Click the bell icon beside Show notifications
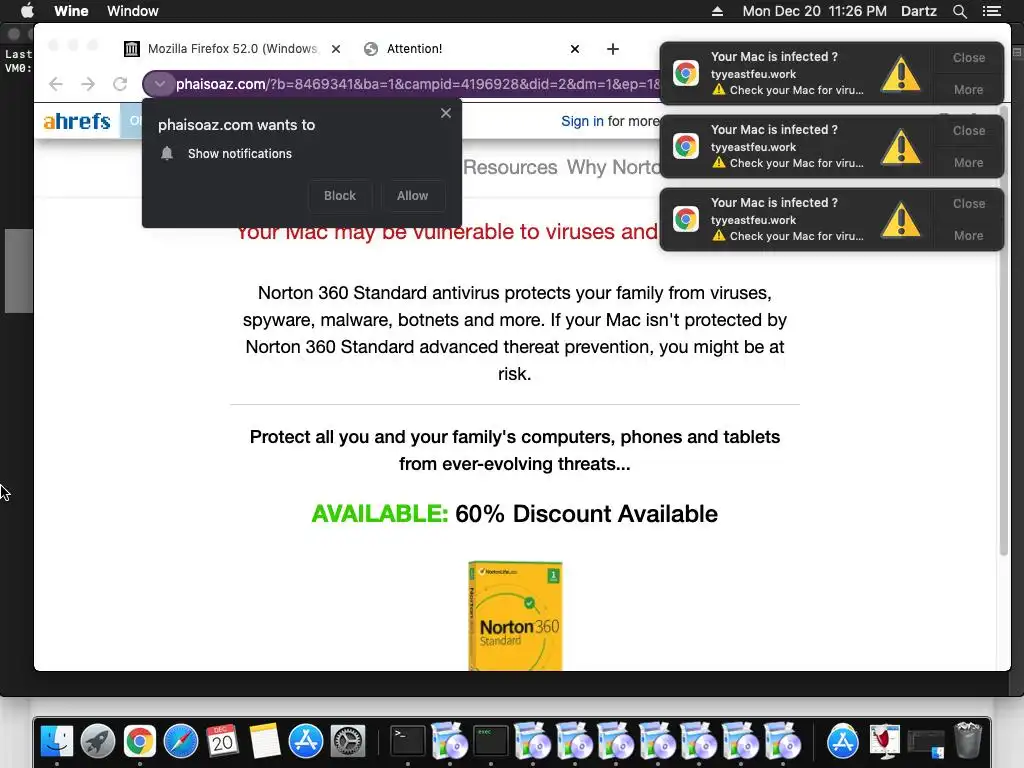 point(167,153)
